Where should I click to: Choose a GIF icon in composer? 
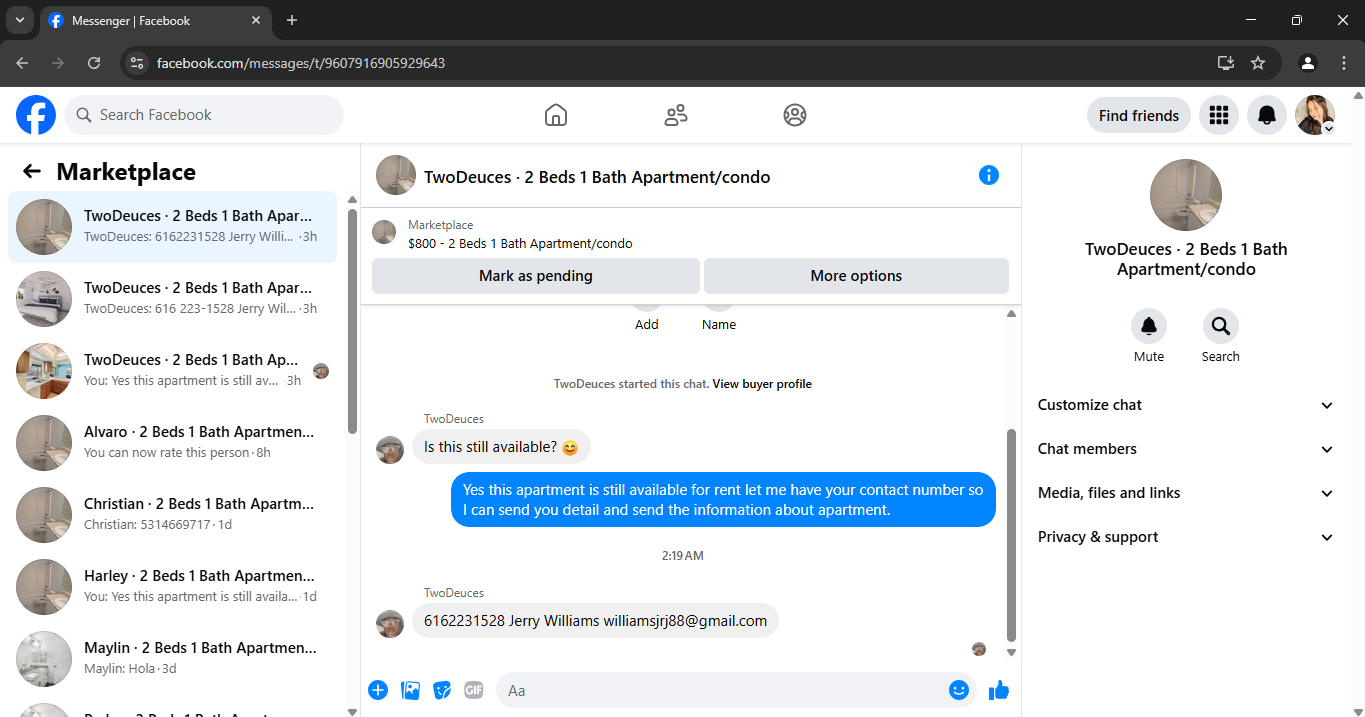click(474, 690)
